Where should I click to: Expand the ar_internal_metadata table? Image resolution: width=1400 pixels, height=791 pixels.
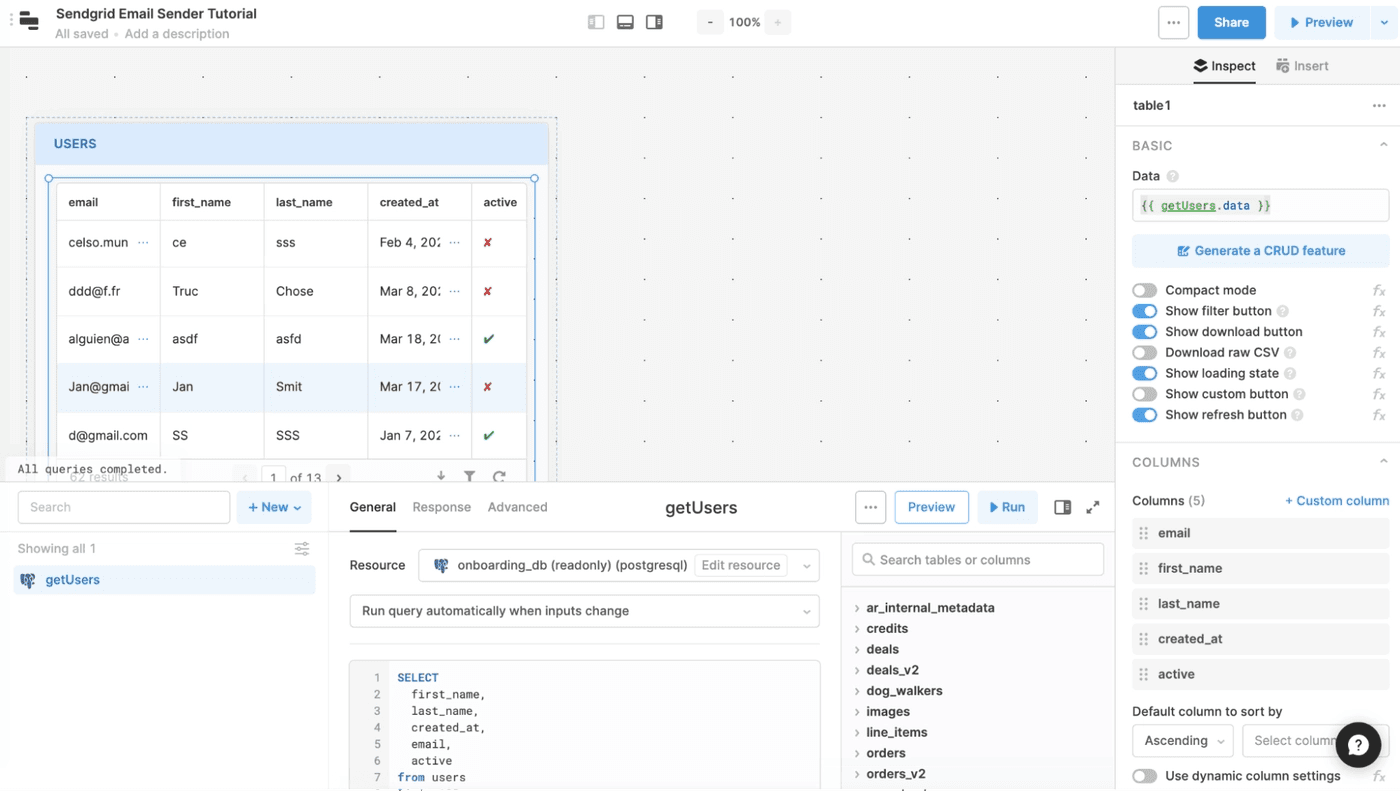(x=860, y=607)
